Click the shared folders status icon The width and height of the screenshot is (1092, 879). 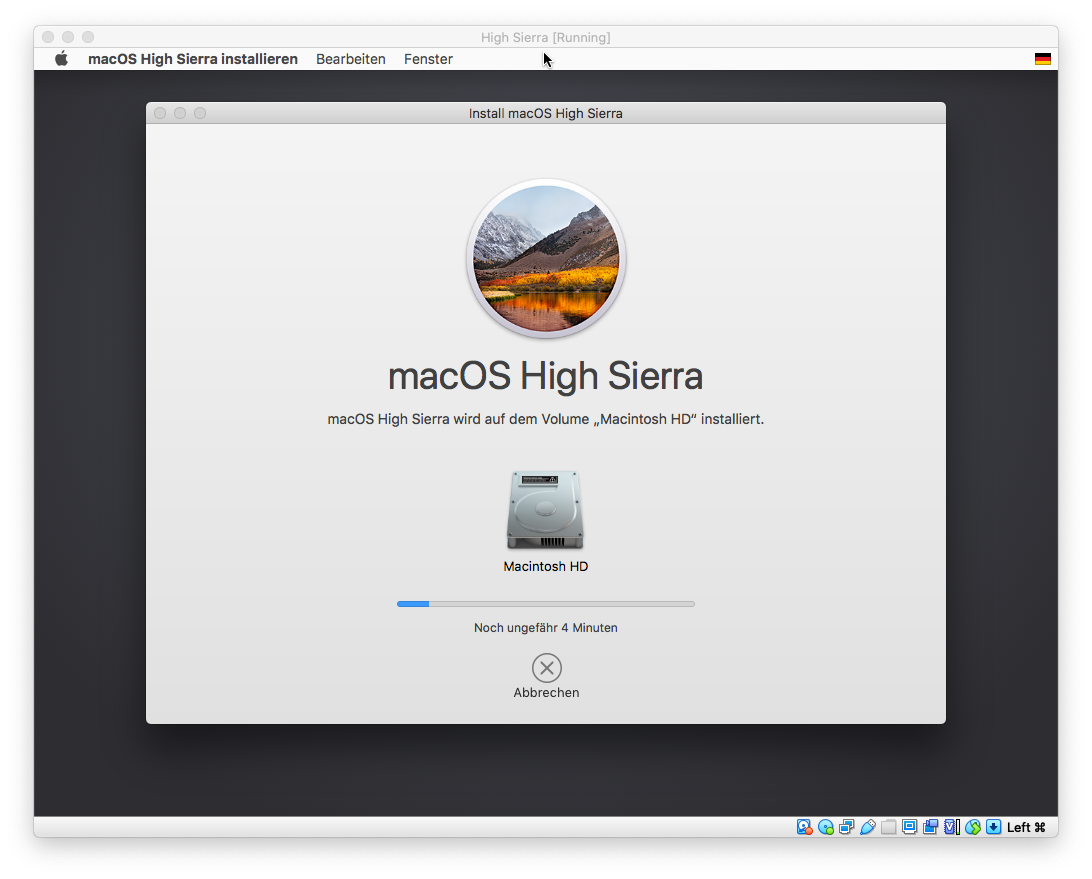point(889,827)
